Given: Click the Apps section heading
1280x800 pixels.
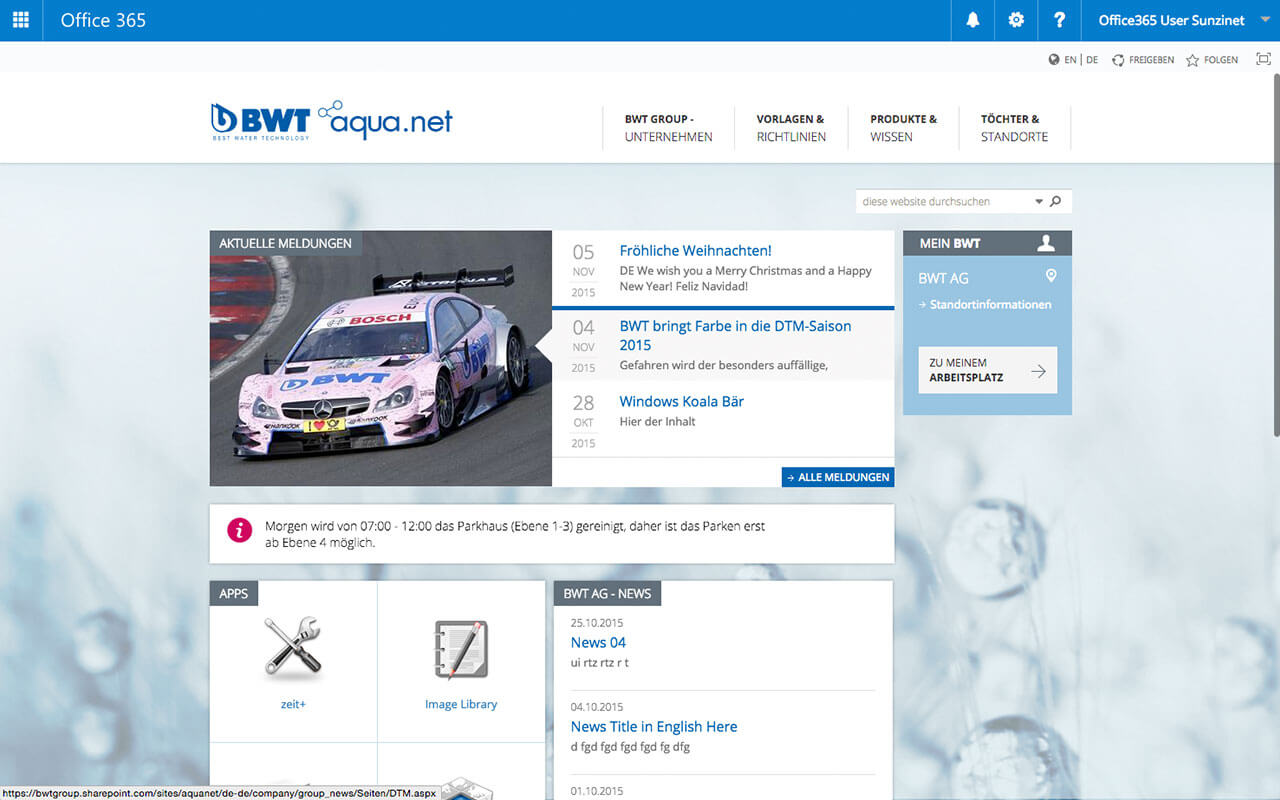Looking at the screenshot, I should [x=234, y=593].
